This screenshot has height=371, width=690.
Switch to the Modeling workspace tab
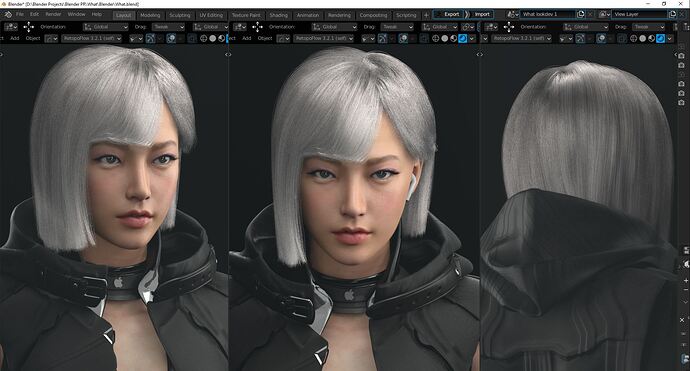pyautogui.click(x=150, y=15)
